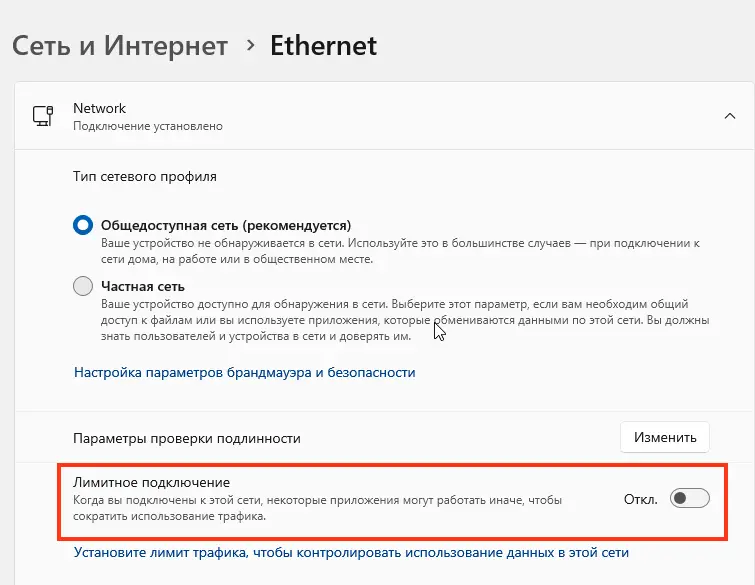Image resolution: width=755 pixels, height=585 pixels.
Task: Click Параметры проверки подлинности label
Action: [187, 438]
